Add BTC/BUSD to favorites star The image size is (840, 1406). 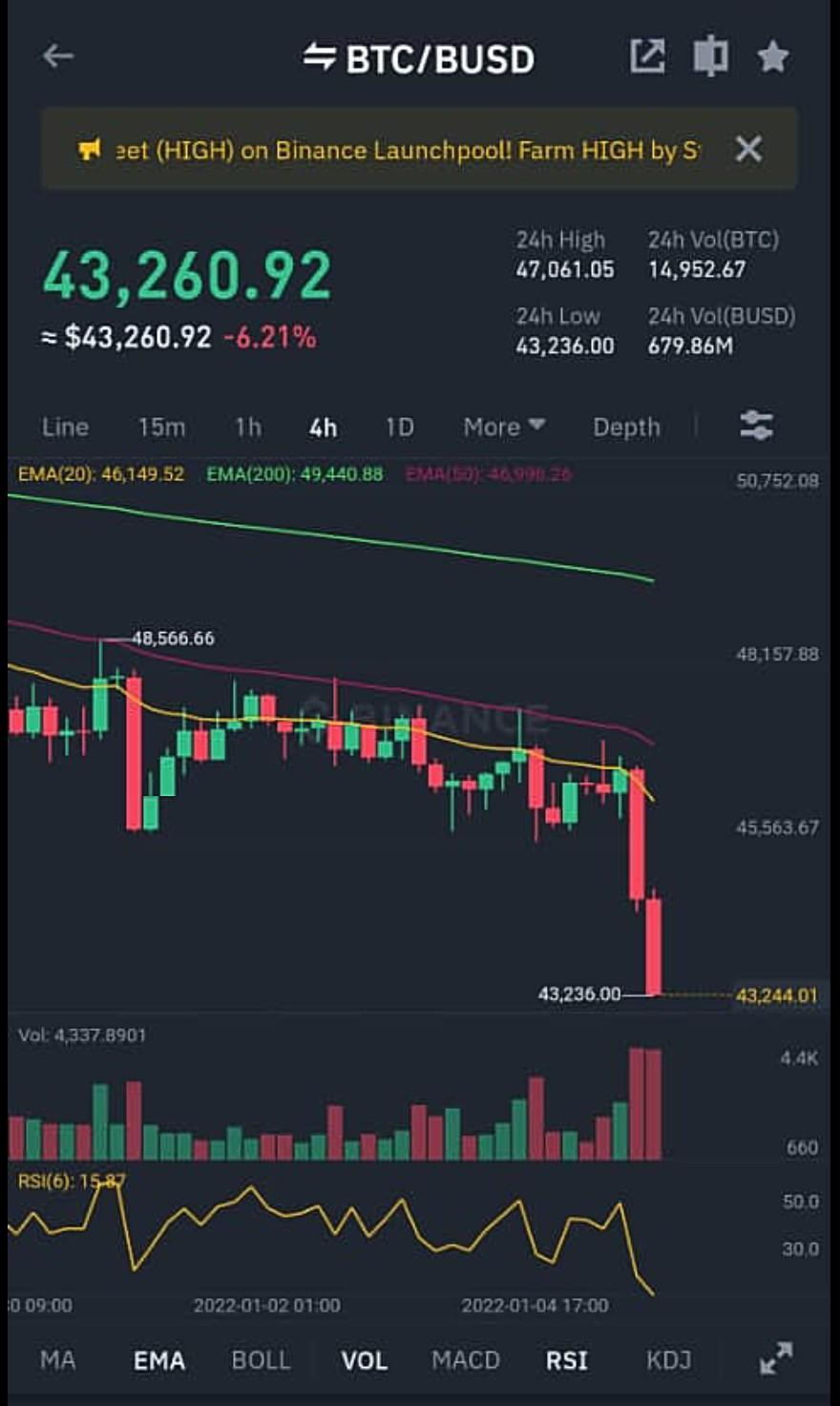click(x=772, y=57)
